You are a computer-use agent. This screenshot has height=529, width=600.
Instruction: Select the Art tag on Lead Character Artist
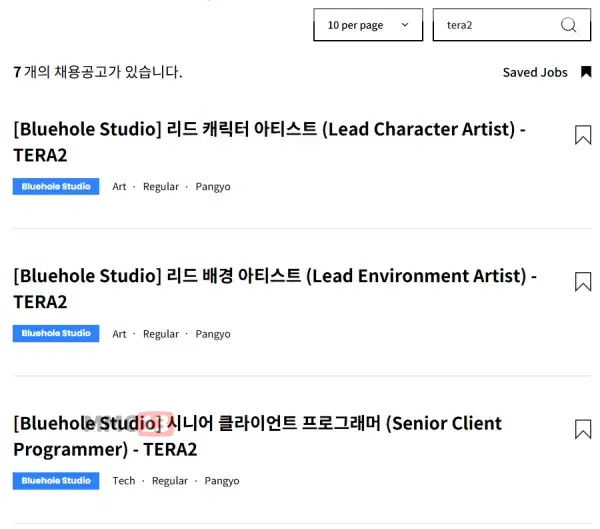tap(119, 187)
